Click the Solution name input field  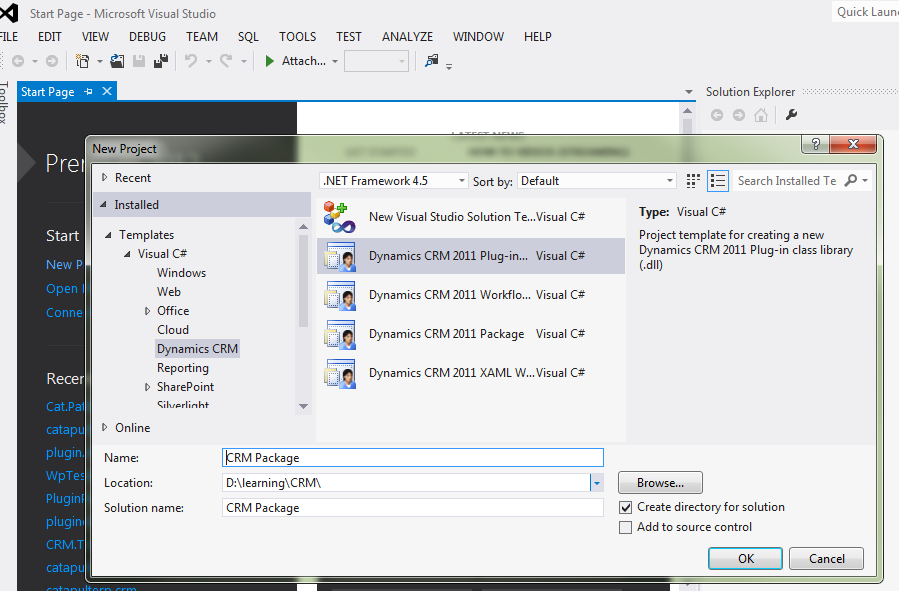(x=413, y=508)
